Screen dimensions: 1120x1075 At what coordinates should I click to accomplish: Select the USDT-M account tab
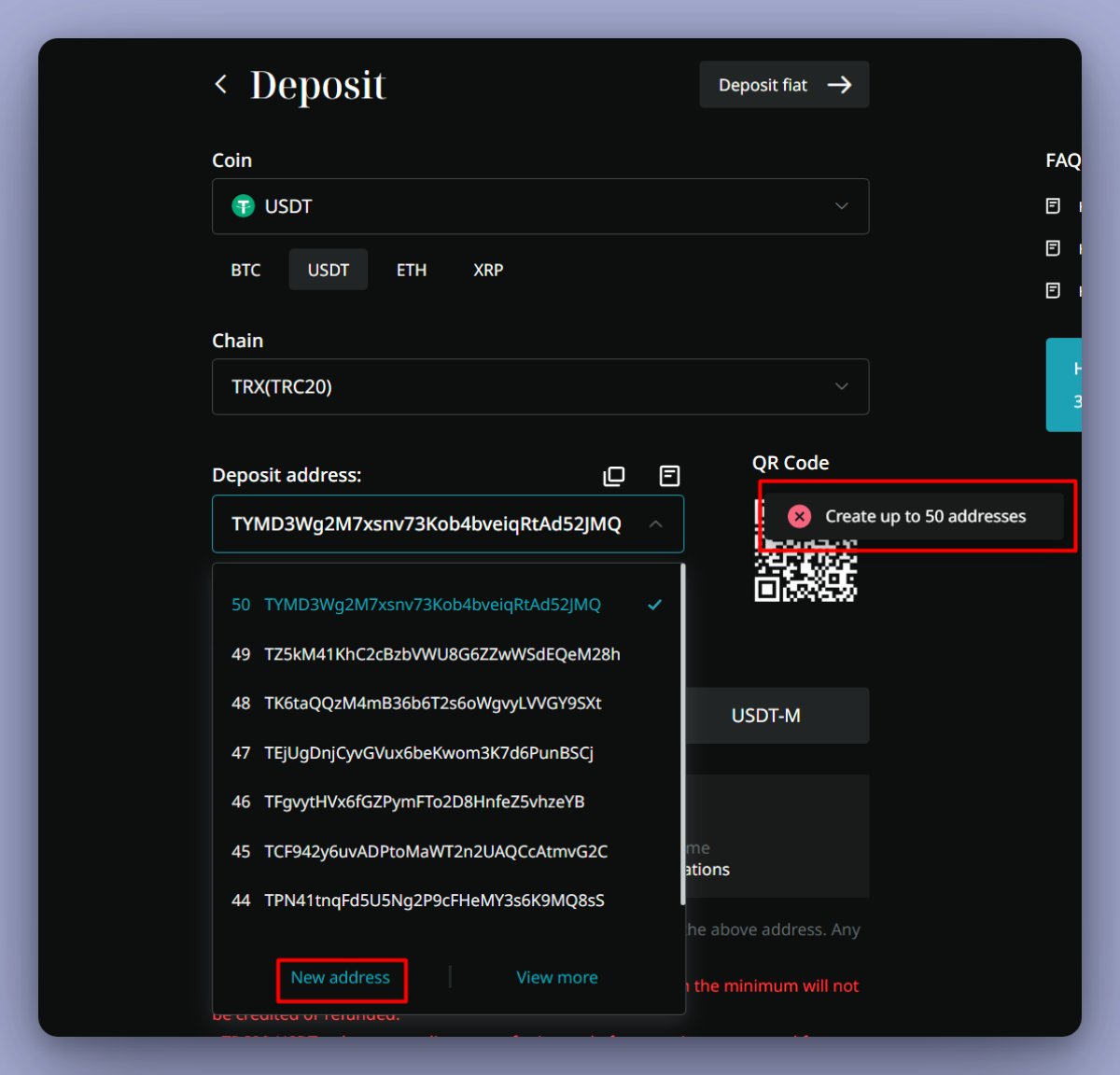pyautogui.click(x=766, y=716)
